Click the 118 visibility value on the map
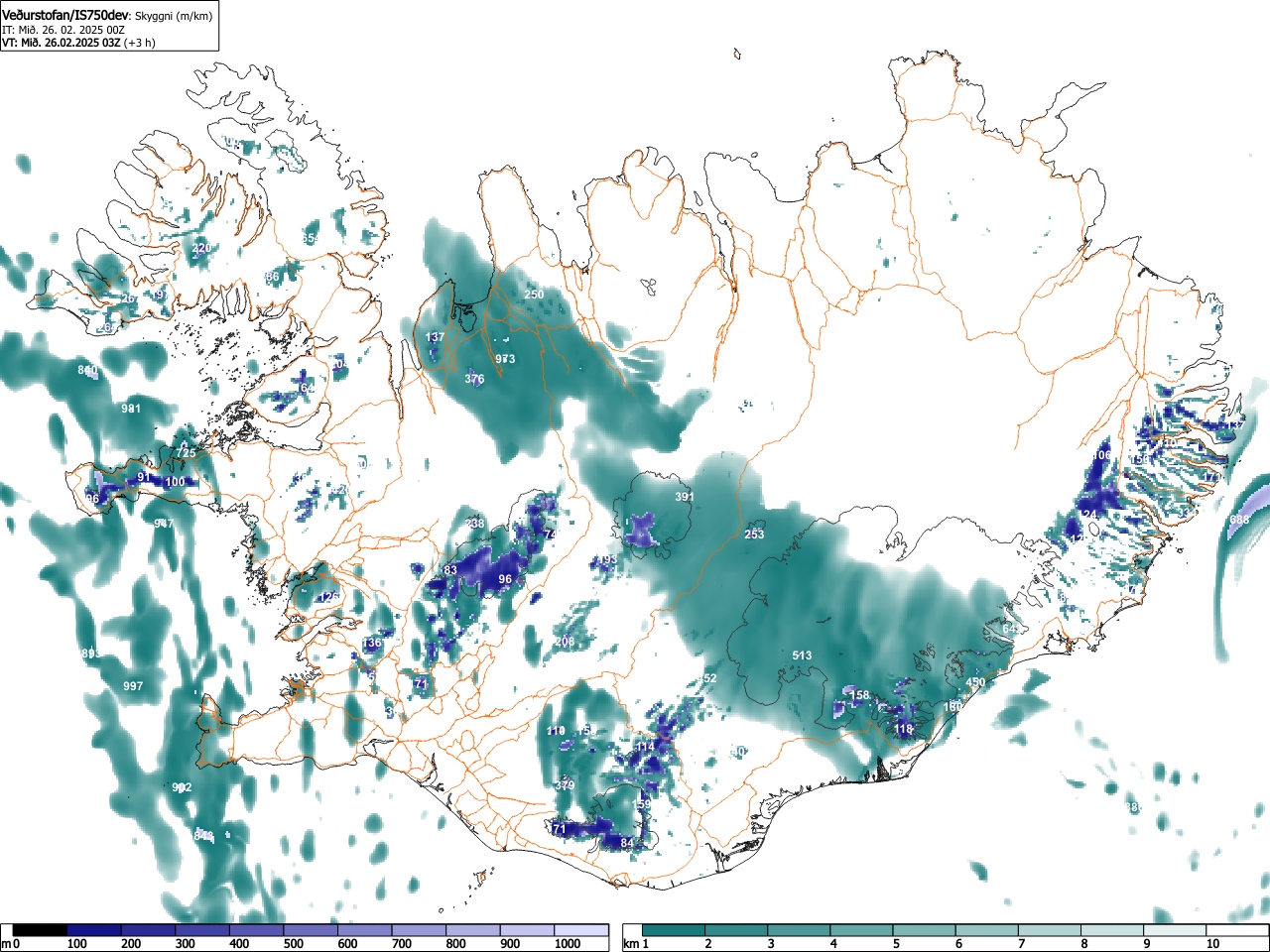This screenshot has height=952, width=1270. (903, 729)
